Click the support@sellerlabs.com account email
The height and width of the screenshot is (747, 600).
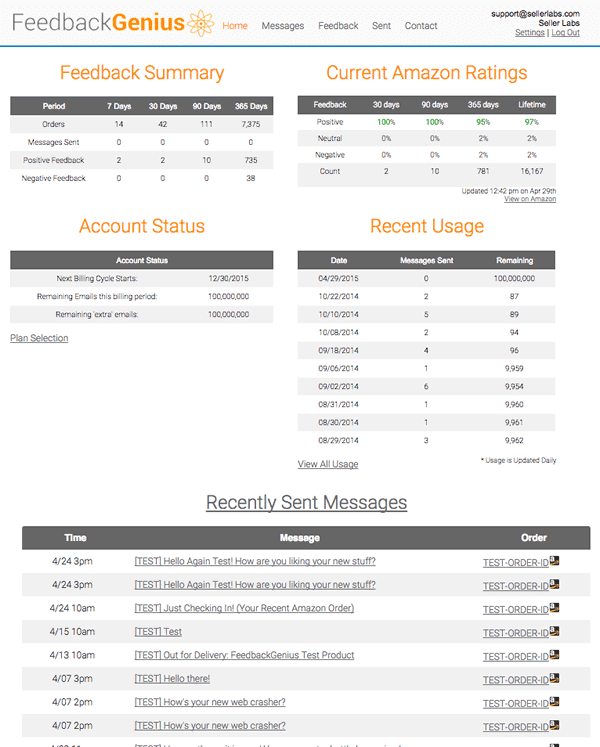535,14
